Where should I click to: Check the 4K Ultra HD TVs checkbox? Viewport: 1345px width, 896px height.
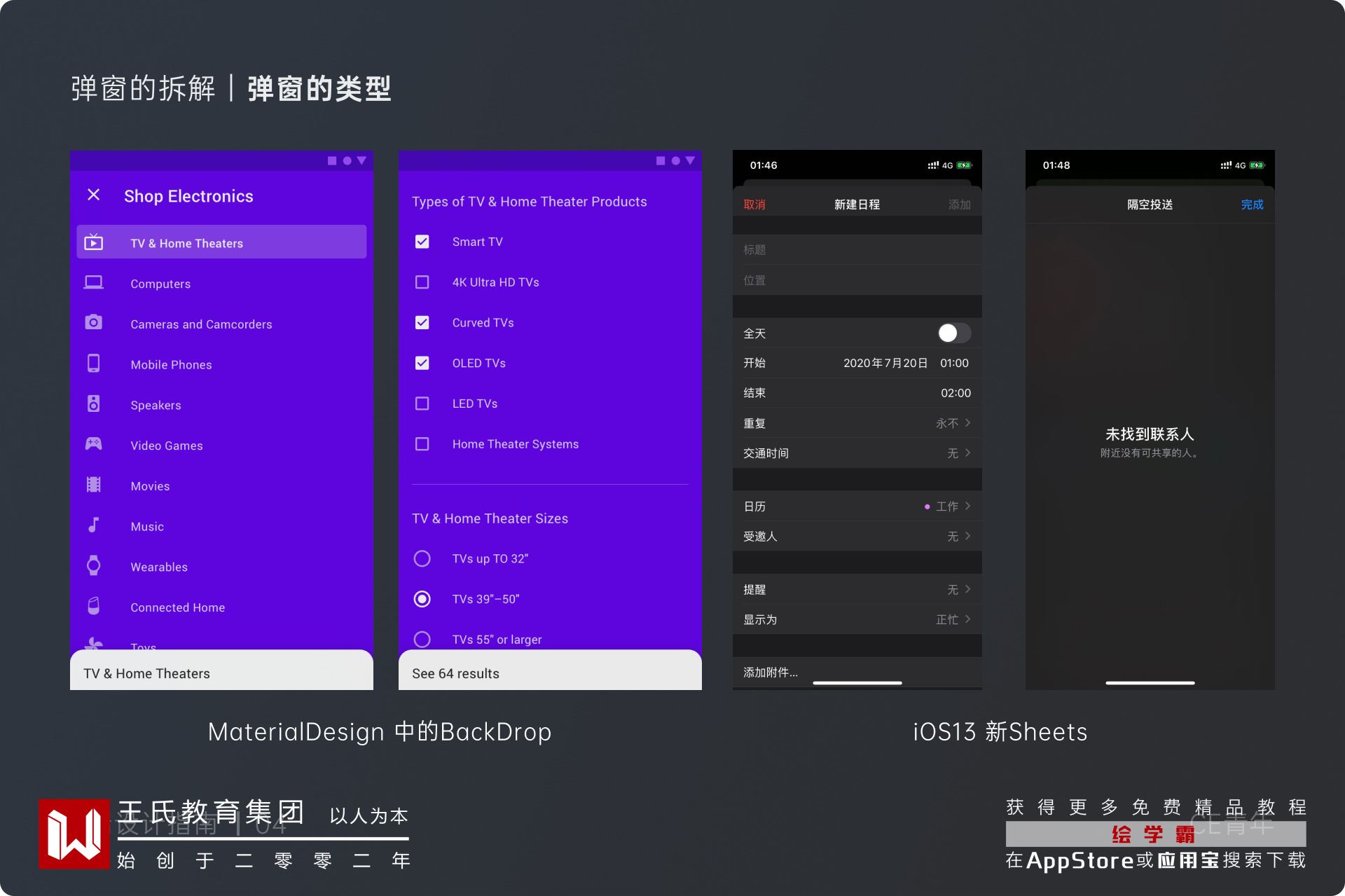click(x=422, y=282)
